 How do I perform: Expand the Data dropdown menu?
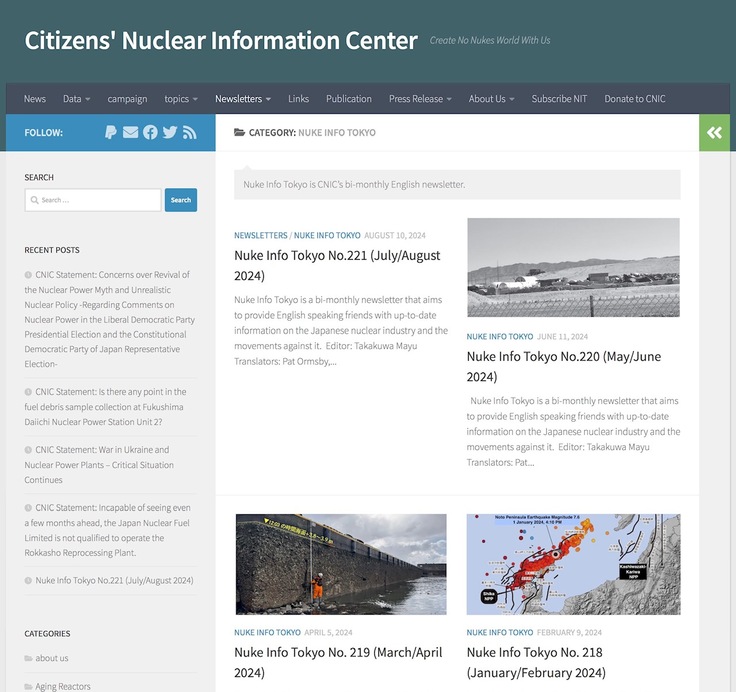[x=76, y=99]
